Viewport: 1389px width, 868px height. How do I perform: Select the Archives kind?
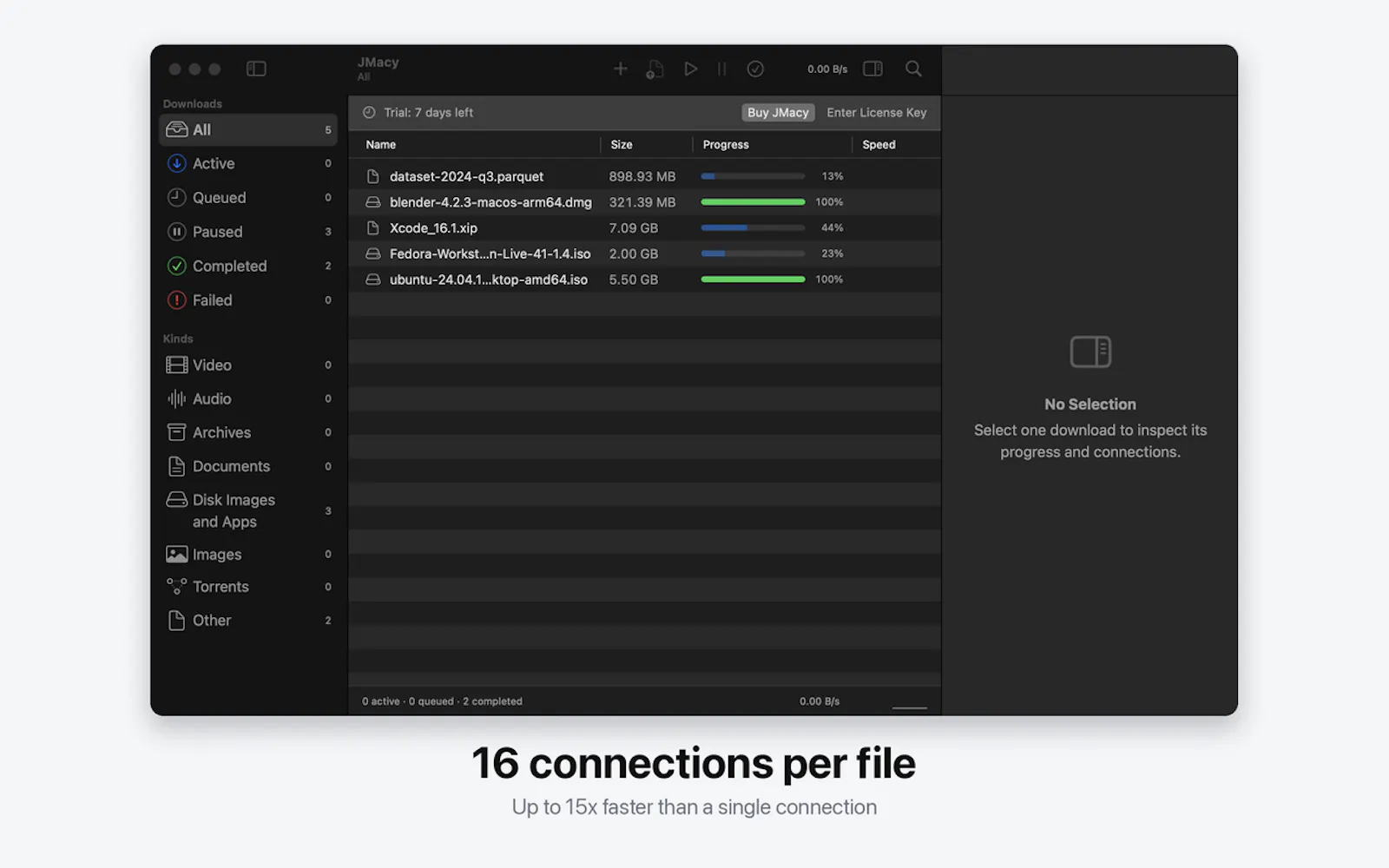tap(248, 432)
